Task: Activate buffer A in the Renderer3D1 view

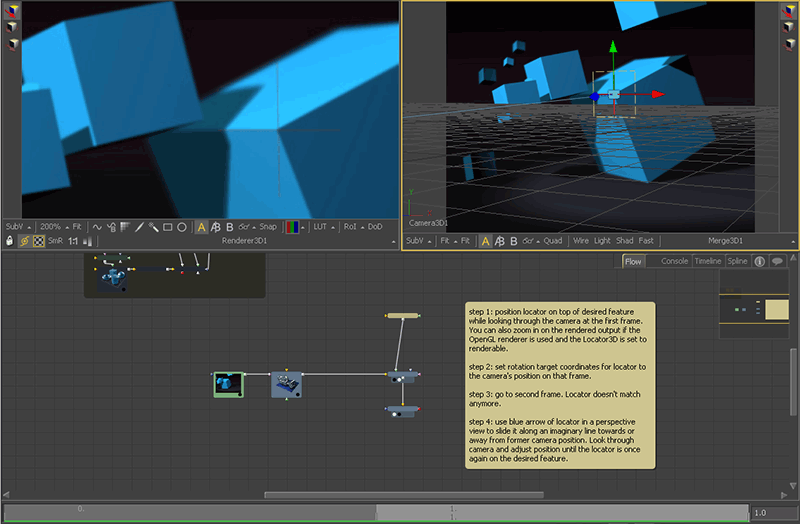Action: tap(202, 227)
